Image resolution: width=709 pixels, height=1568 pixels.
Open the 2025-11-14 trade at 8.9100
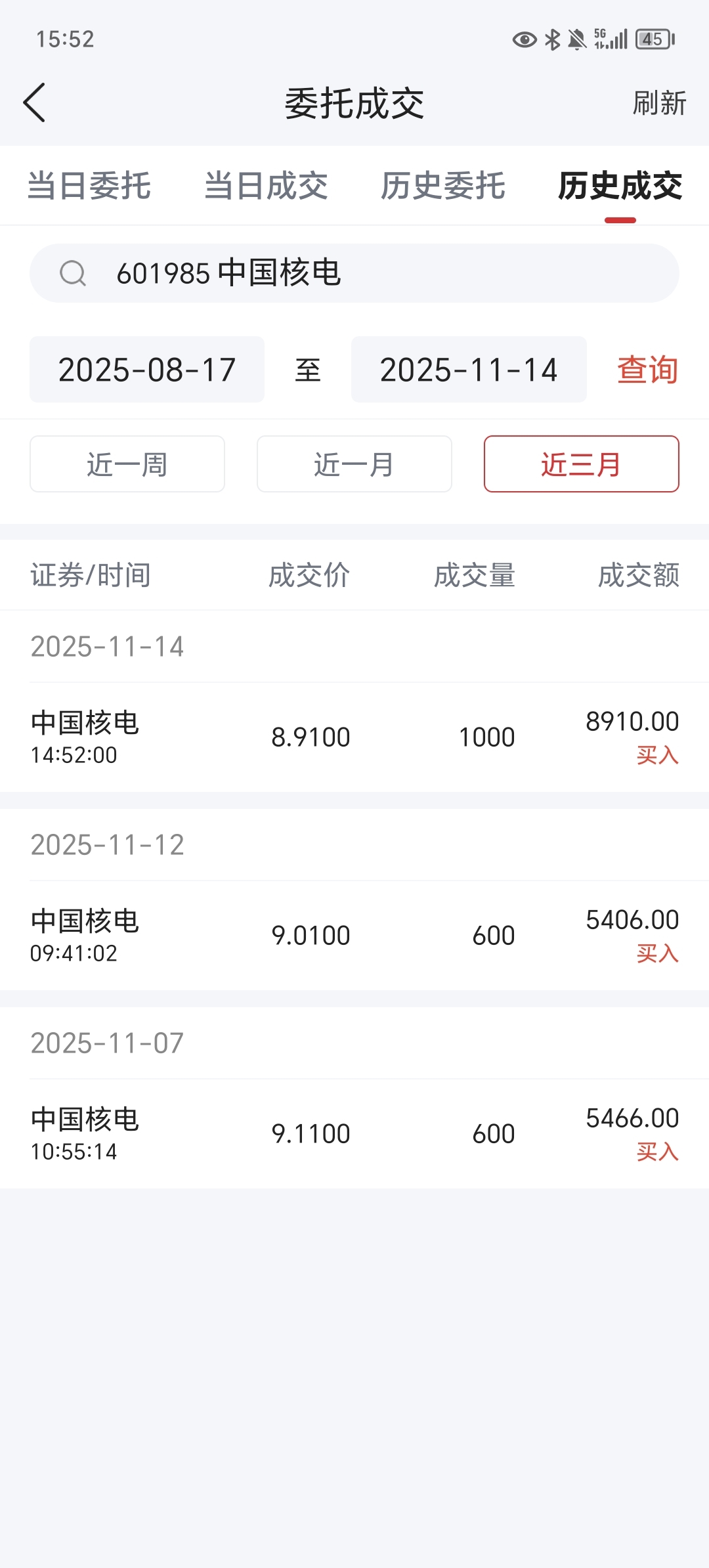click(x=354, y=737)
